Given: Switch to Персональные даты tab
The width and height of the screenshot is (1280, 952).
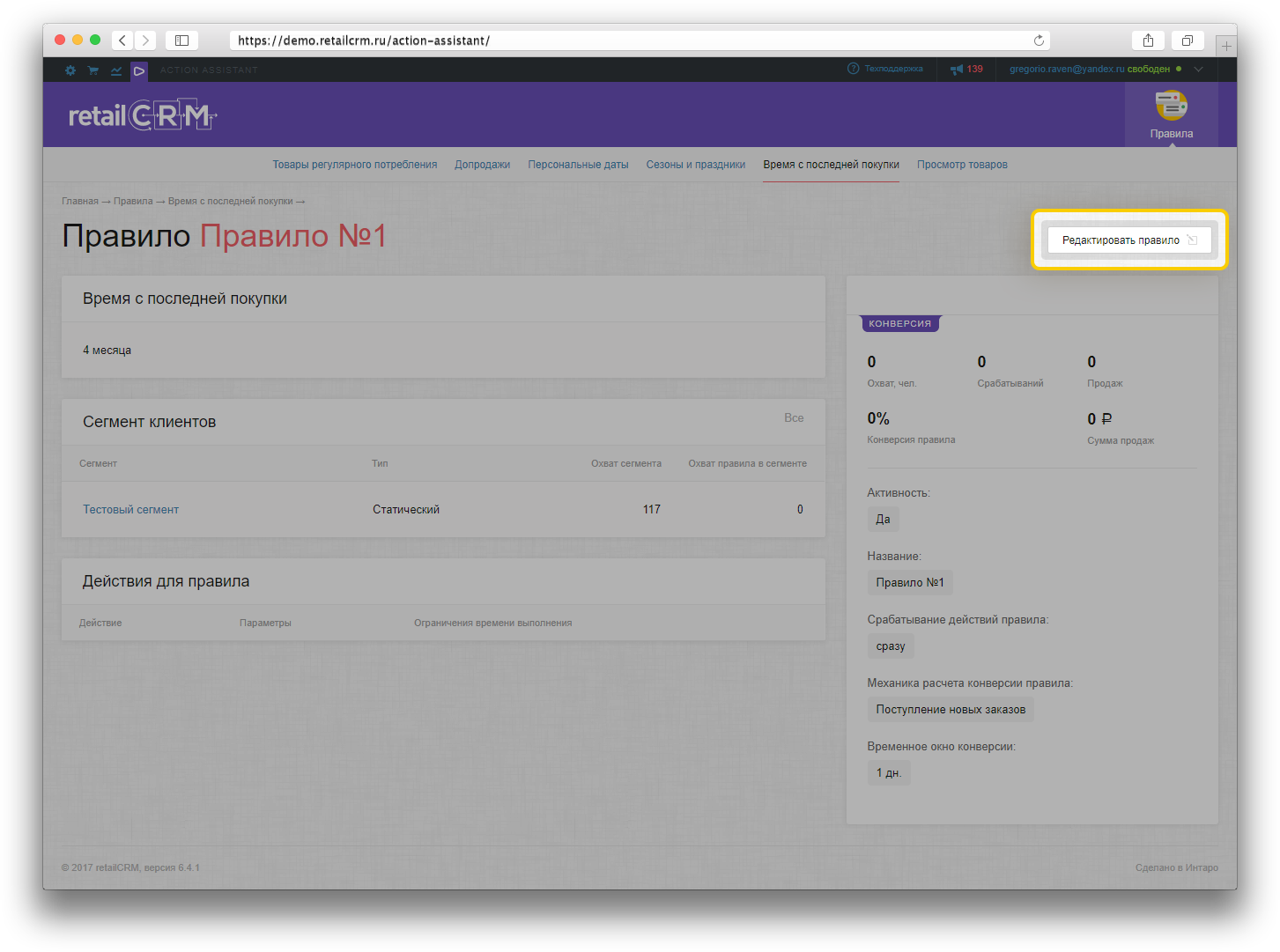Looking at the screenshot, I should pos(578,165).
